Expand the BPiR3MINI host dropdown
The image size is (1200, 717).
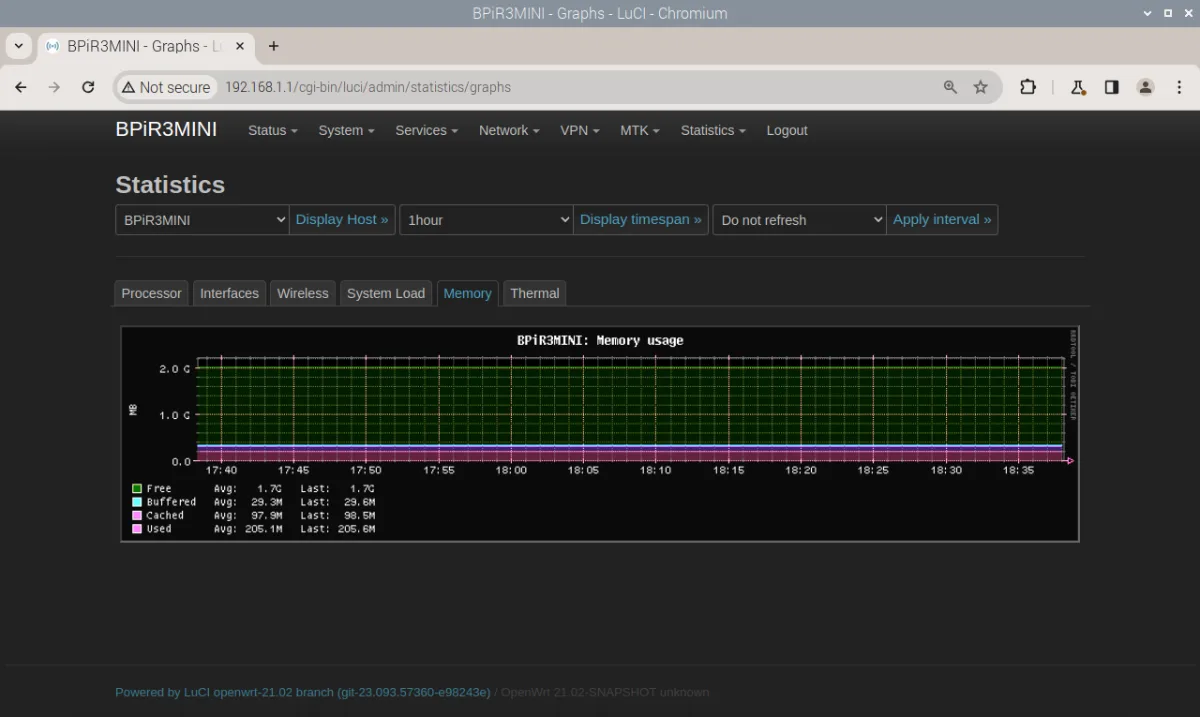pyautogui.click(x=202, y=220)
